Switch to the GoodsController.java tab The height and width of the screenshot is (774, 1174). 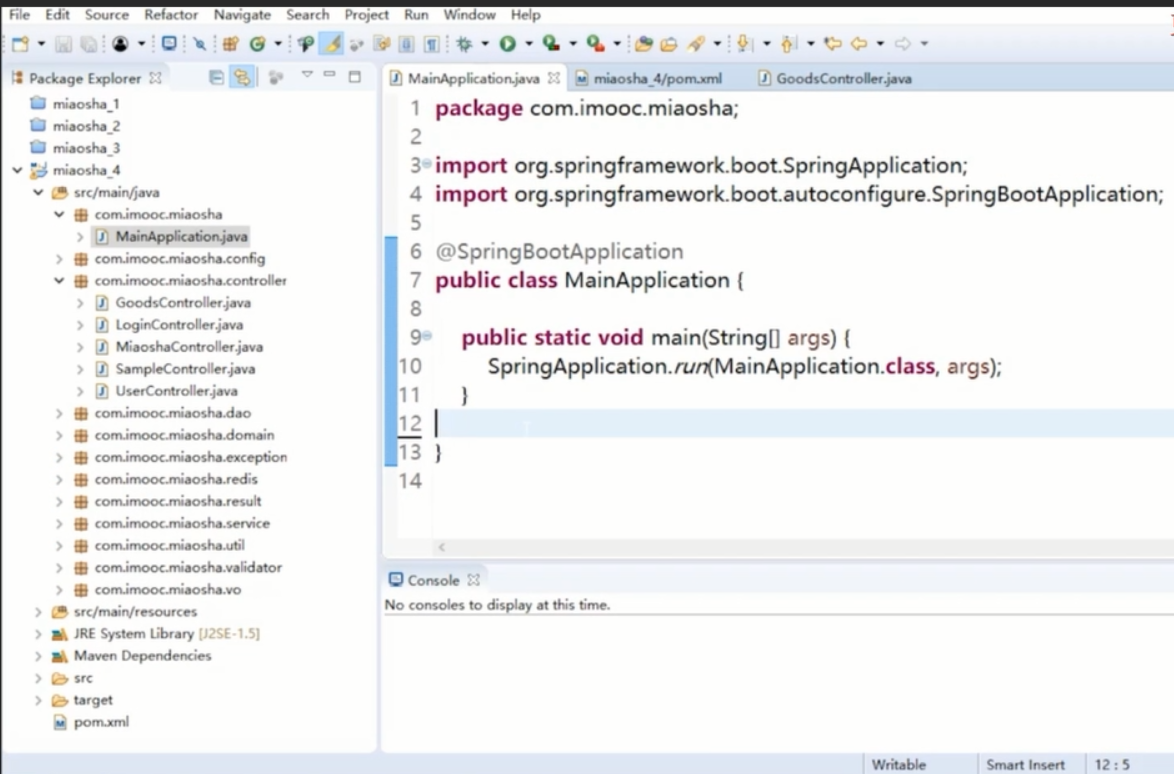[x=843, y=78]
